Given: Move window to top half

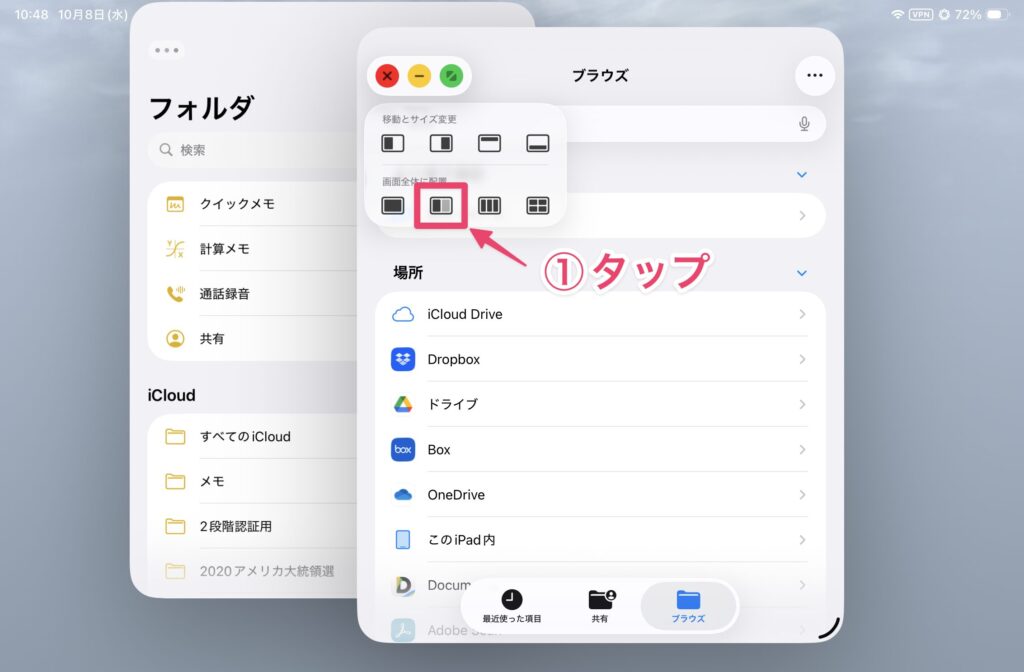Looking at the screenshot, I should click(x=489, y=143).
